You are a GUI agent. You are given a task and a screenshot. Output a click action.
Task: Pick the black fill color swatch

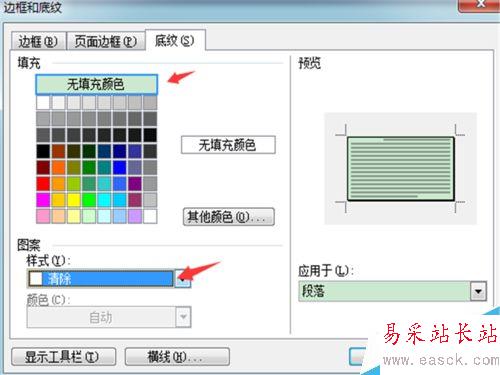pos(43,151)
